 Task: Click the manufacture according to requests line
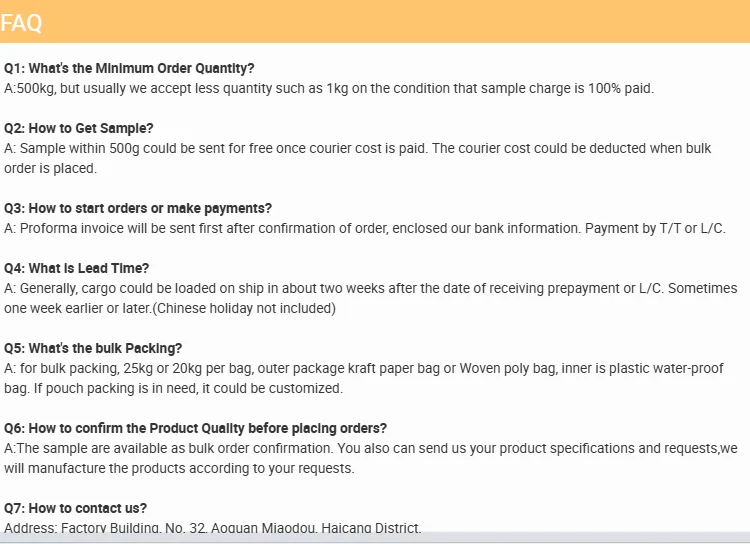tap(179, 468)
